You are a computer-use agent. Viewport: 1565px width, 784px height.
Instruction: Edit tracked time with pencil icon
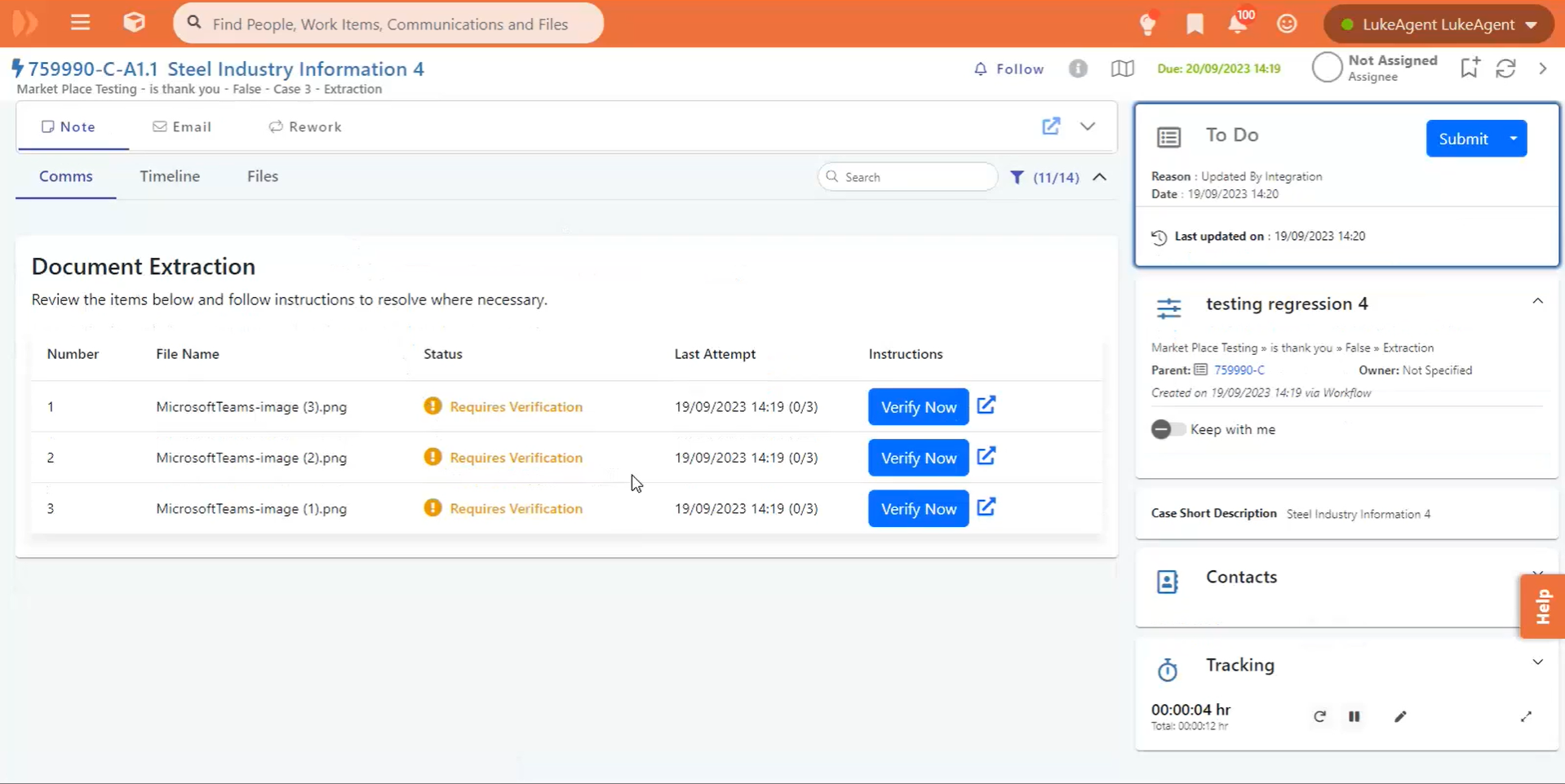point(1400,716)
